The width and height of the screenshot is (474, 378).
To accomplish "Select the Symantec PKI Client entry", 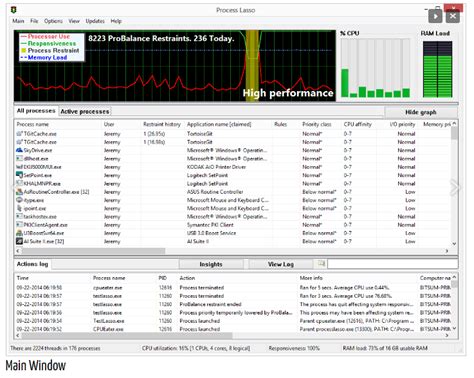I will pos(233,225).
